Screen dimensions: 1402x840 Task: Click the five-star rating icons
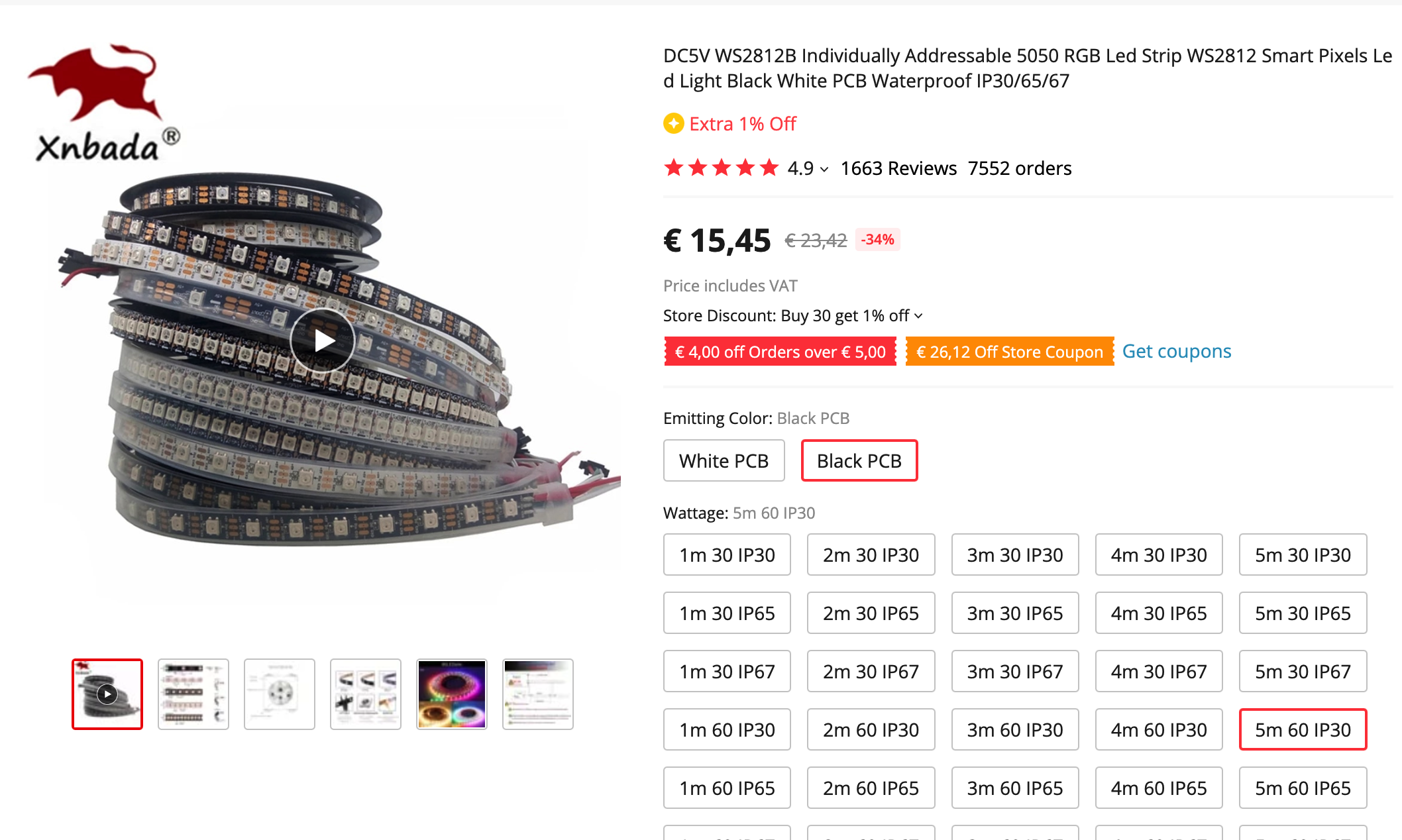(x=721, y=168)
